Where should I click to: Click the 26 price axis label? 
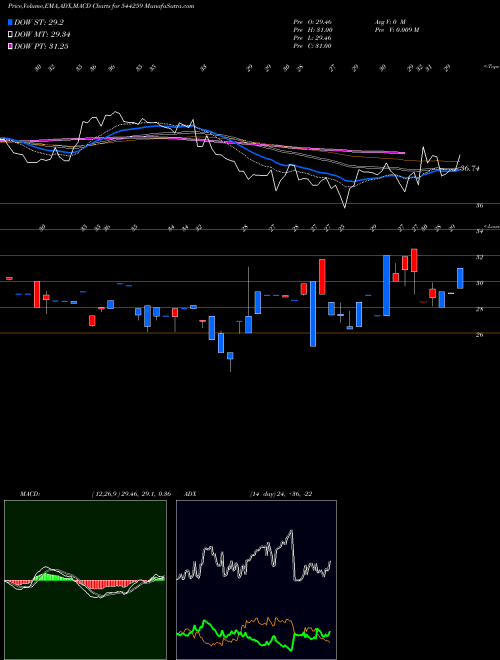point(480,335)
